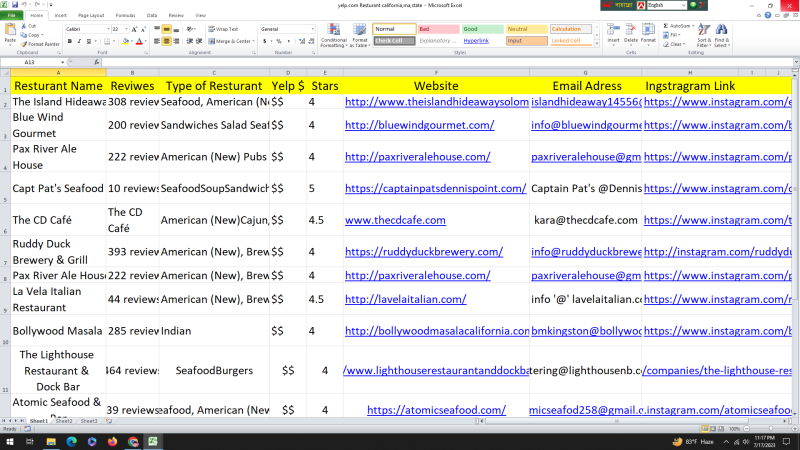Image resolution: width=800 pixels, height=450 pixels.
Task: Click Increase Decimal icon
Action: [x=302, y=41]
